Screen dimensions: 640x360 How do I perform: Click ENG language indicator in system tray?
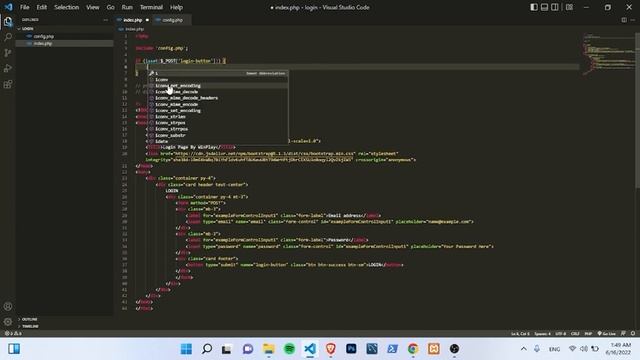coord(554,349)
